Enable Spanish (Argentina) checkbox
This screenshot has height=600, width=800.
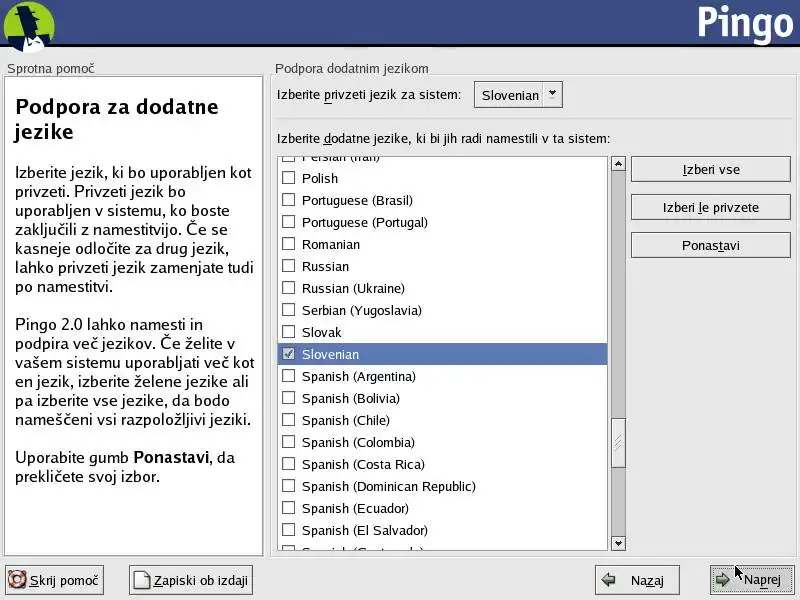click(x=288, y=376)
